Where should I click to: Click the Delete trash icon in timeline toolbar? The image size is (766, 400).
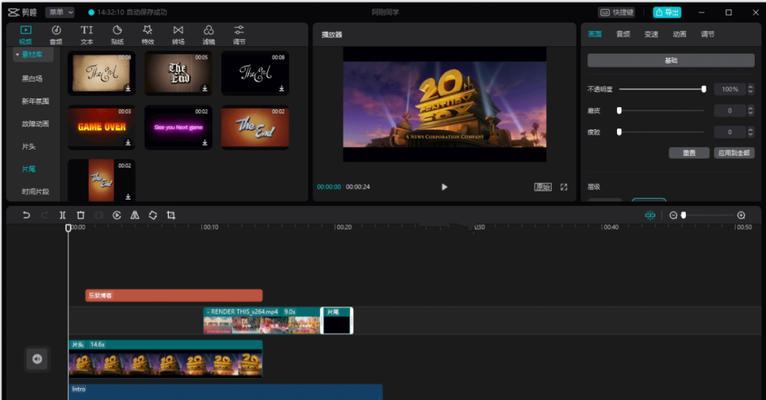click(81, 215)
